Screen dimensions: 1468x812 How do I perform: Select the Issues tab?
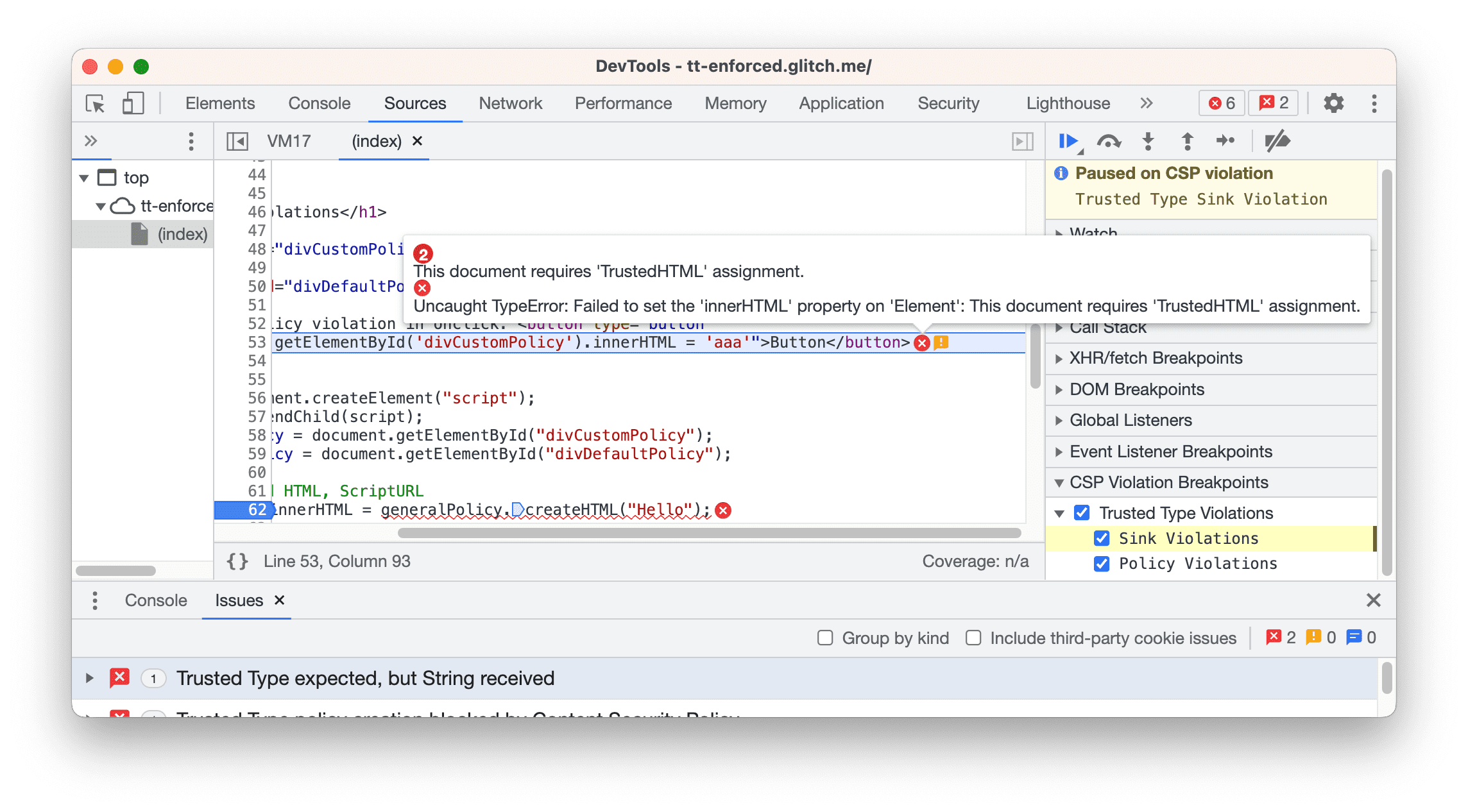pyautogui.click(x=237, y=600)
